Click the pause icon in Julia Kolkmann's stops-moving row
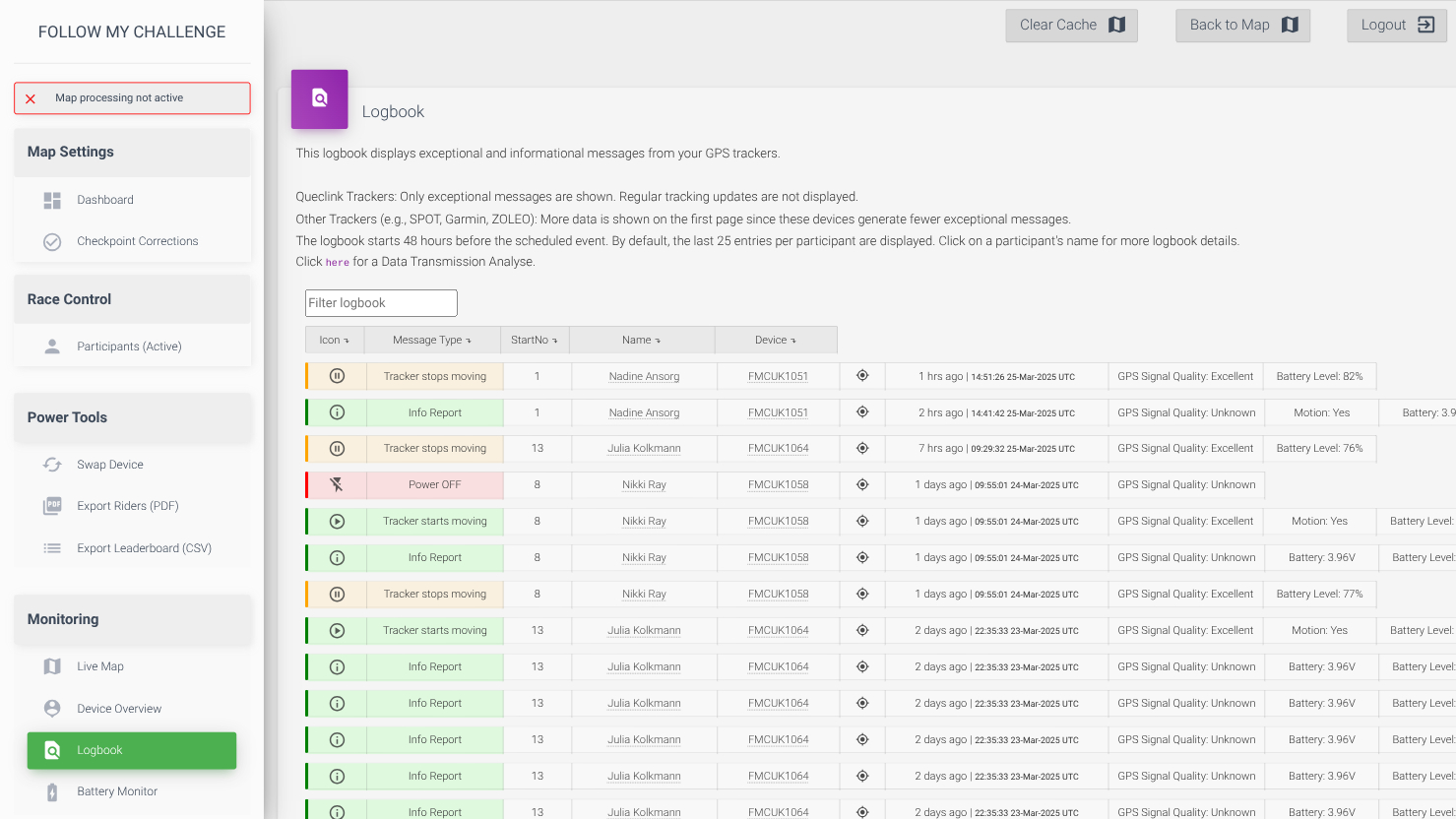 pyautogui.click(x=337, y=448)
